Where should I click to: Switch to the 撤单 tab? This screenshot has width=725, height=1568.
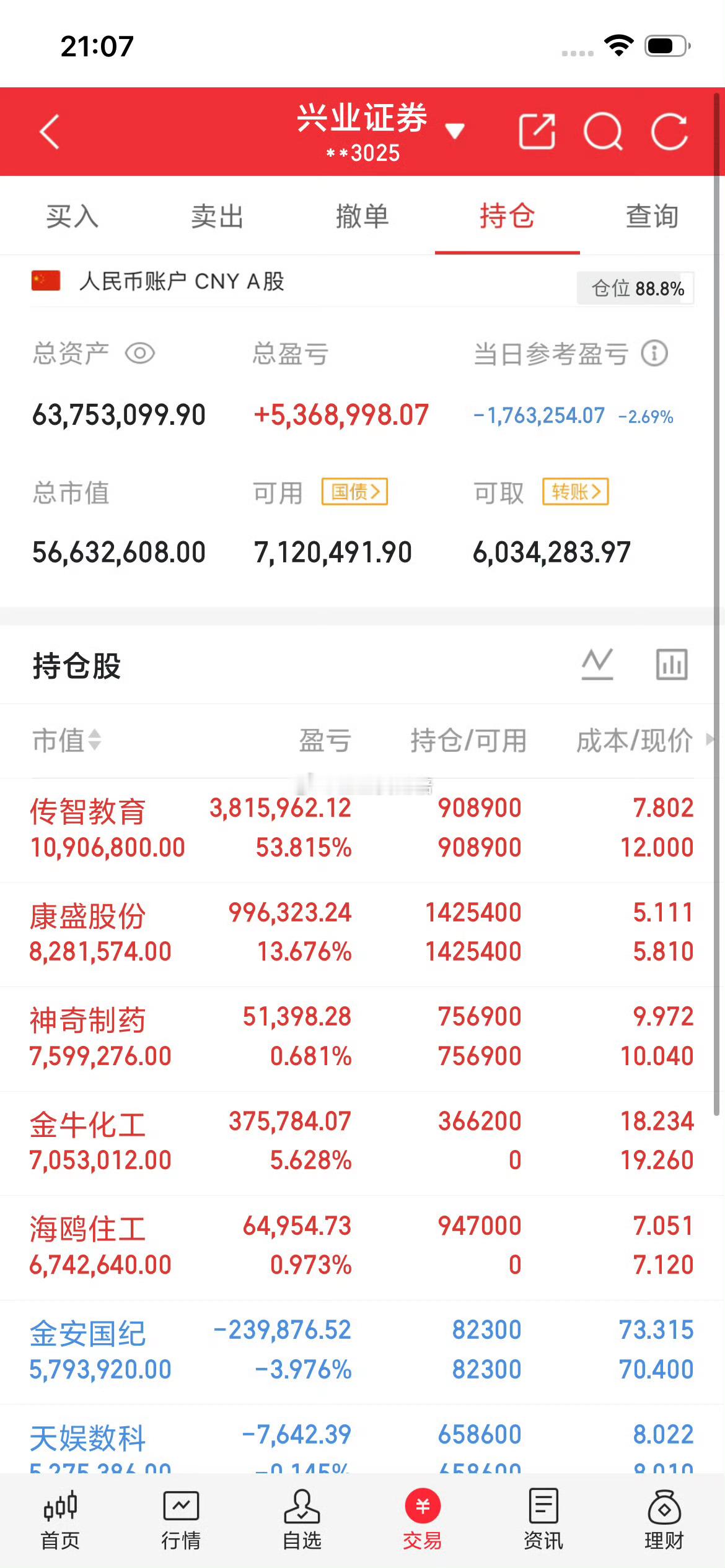[362, 216]
